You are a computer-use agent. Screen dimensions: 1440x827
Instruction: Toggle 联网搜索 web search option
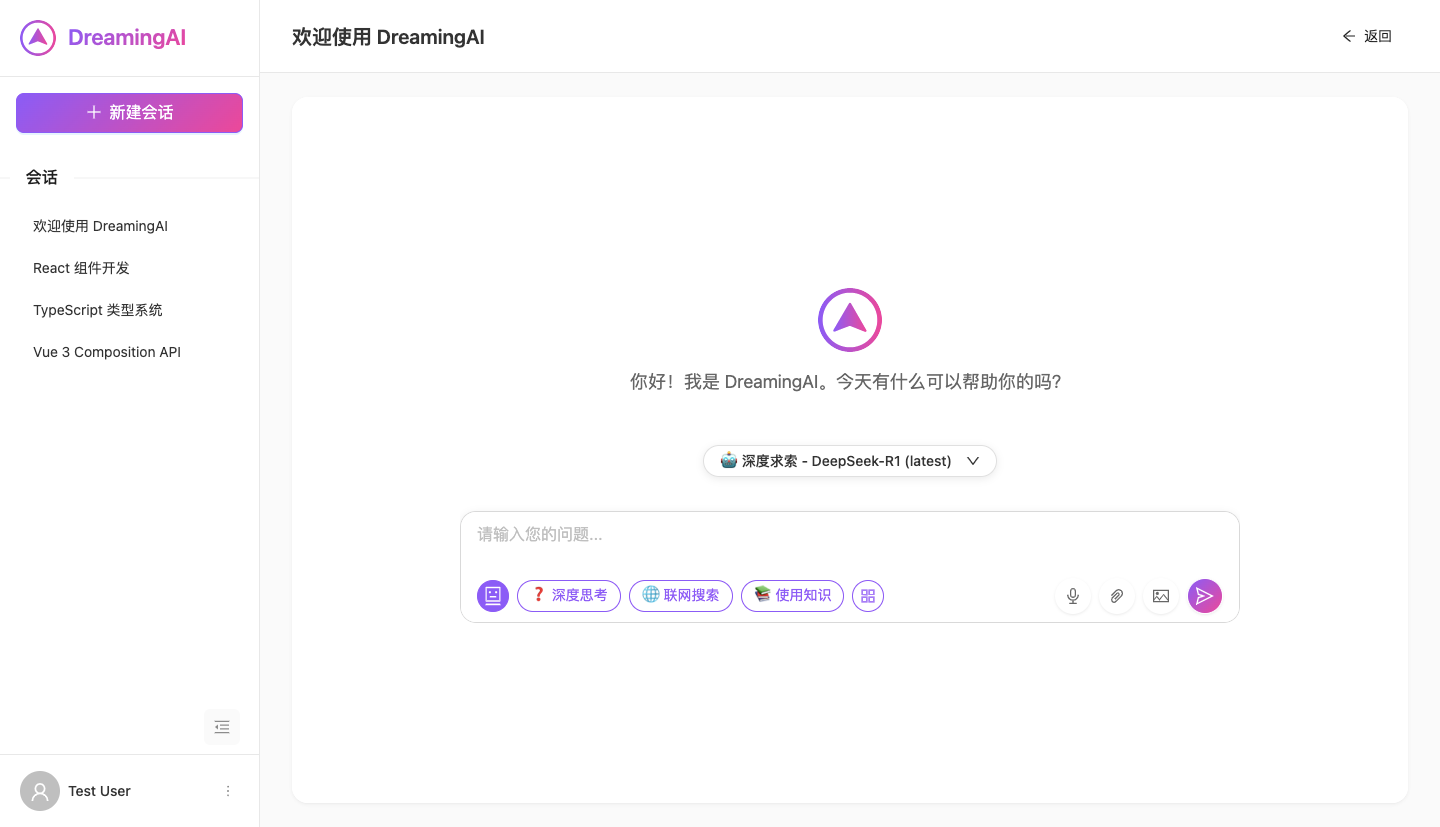(x=681, y=596)
